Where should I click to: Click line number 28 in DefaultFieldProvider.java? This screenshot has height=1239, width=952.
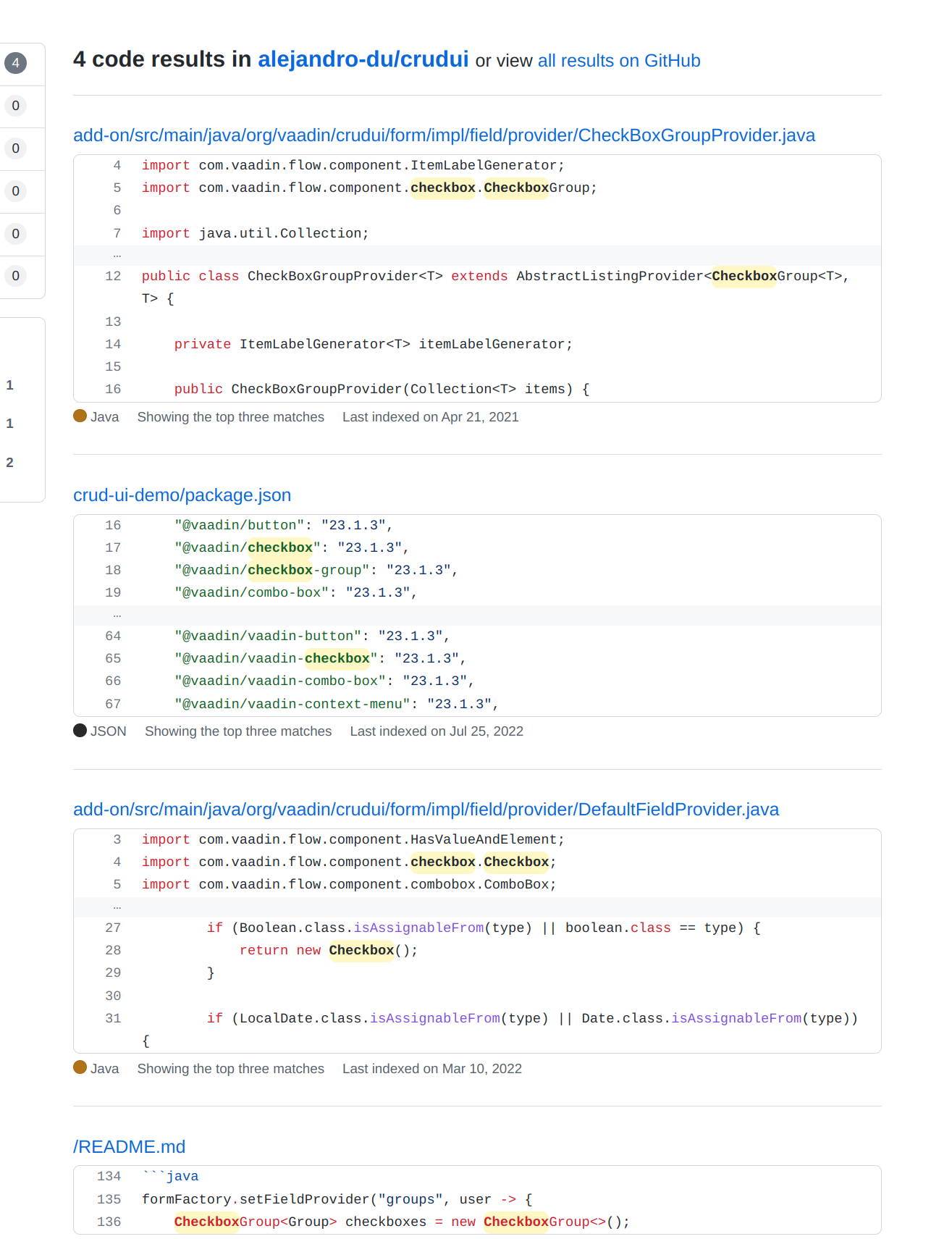113,950
